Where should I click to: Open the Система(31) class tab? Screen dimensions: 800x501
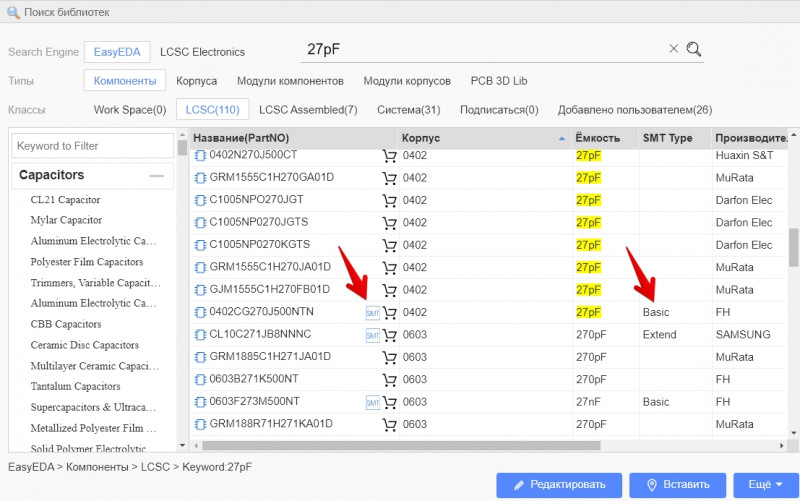pyautogui.click(x=408, y=110)
